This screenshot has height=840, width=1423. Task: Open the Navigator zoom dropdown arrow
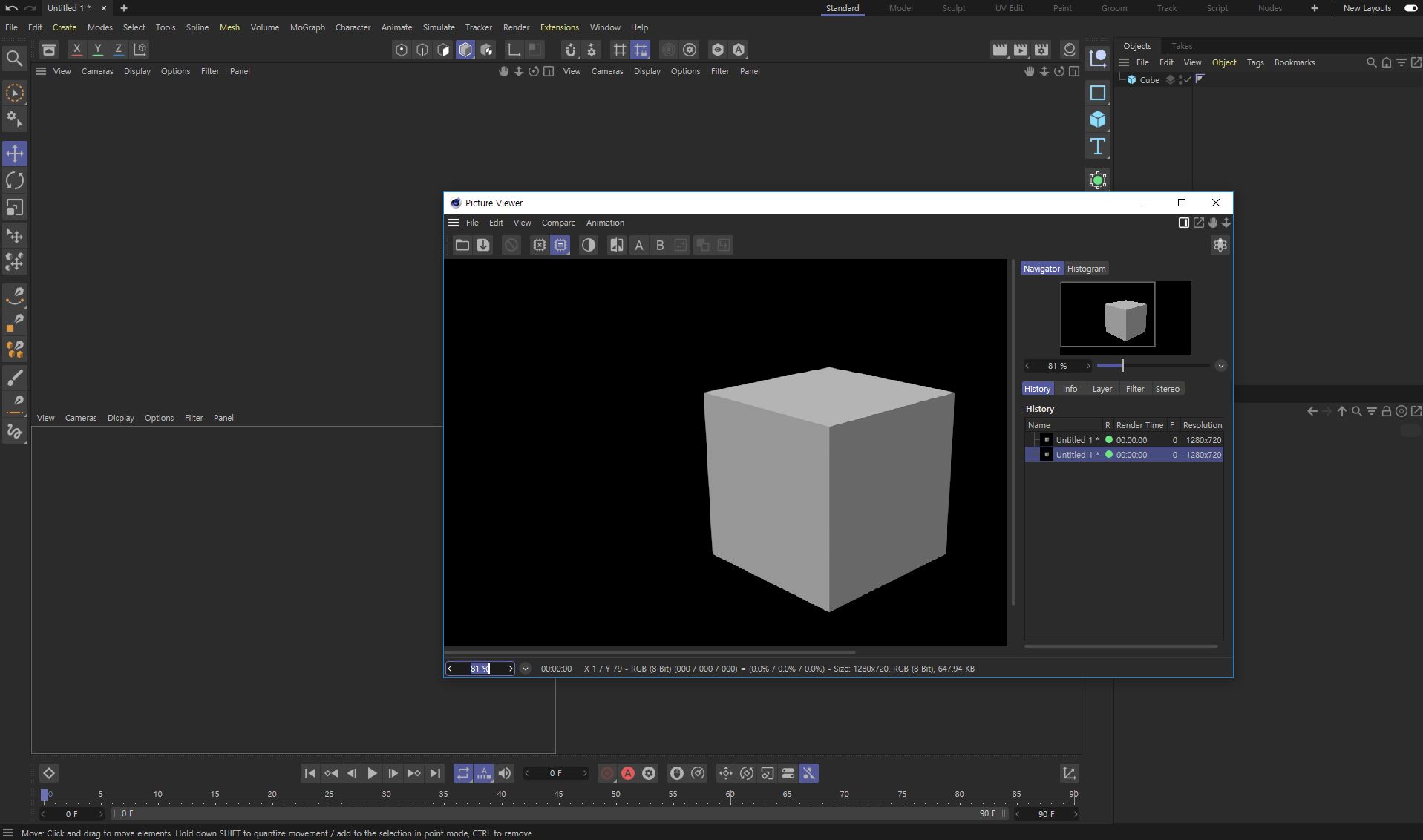click(x=1220, y=366)
